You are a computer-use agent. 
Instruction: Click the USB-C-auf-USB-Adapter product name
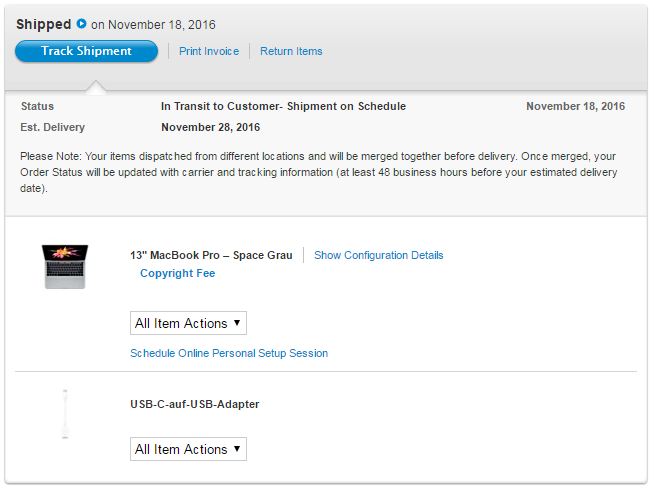(195, 404)
